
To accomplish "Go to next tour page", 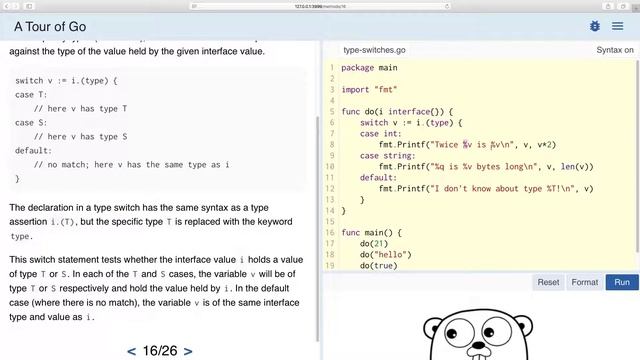I will 188,351.
